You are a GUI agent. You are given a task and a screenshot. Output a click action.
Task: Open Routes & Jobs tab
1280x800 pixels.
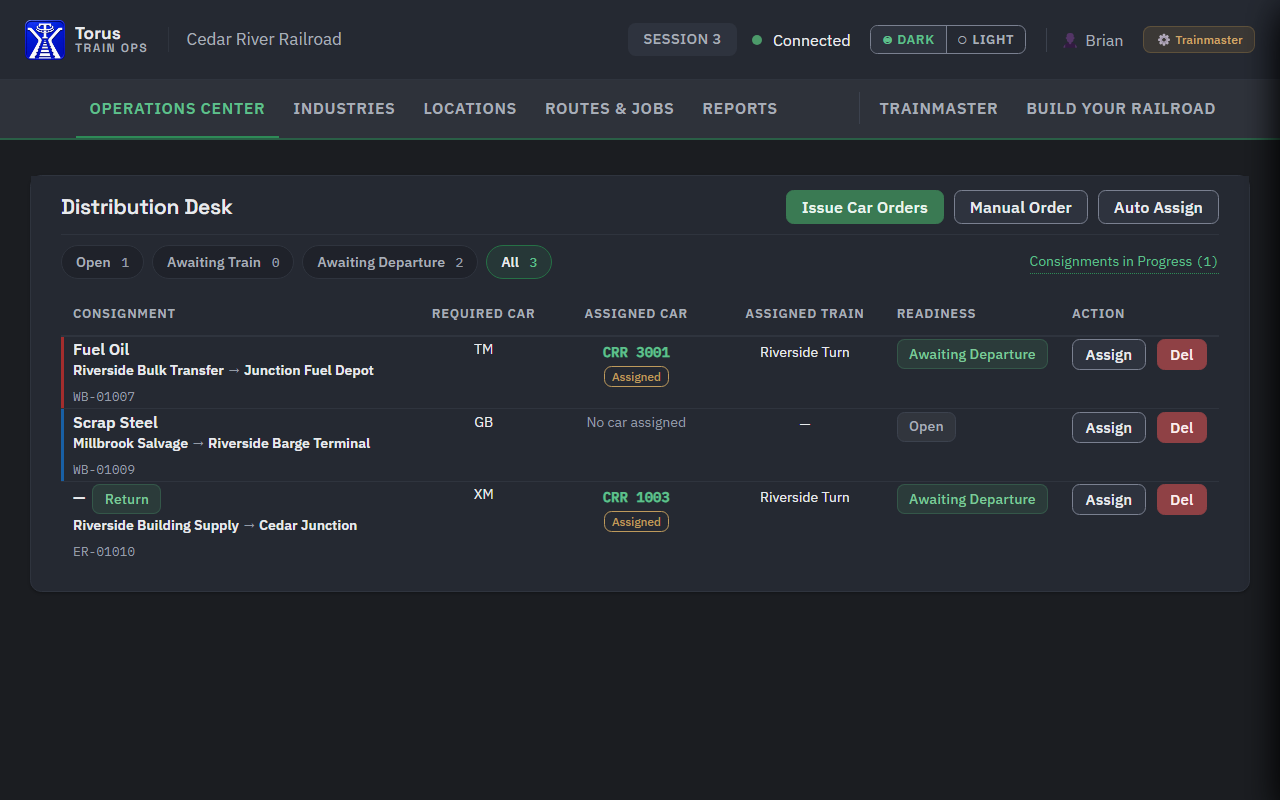coord(609,108)
